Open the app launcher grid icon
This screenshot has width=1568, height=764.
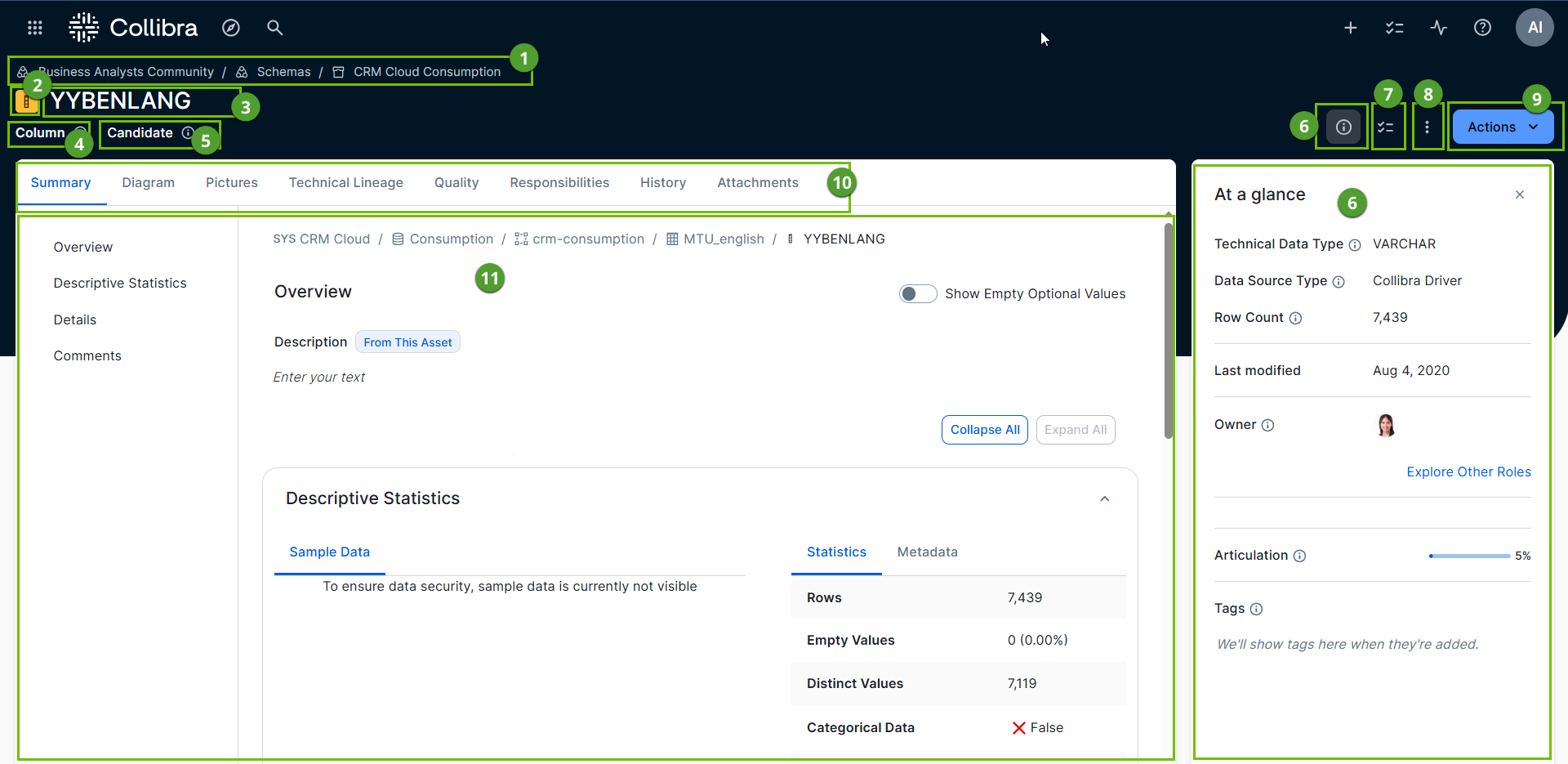point(34,28)
